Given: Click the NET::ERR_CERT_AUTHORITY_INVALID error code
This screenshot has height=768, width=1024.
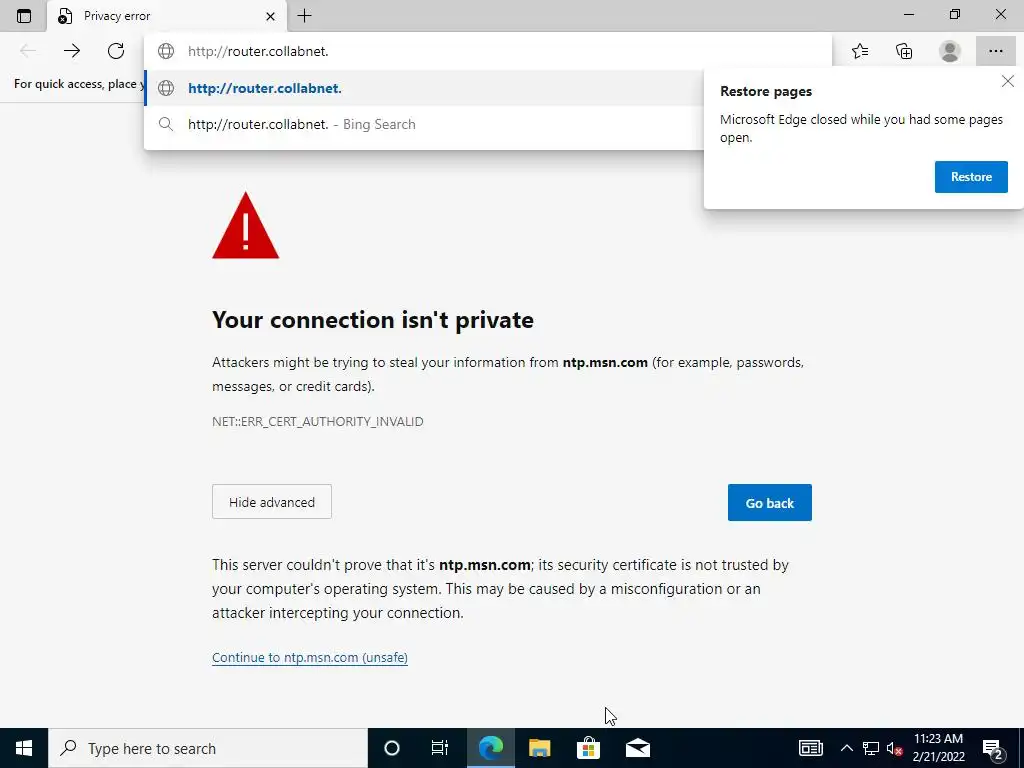Looking at the screenshot, I should pyautogui.click(x=317, y=422).
